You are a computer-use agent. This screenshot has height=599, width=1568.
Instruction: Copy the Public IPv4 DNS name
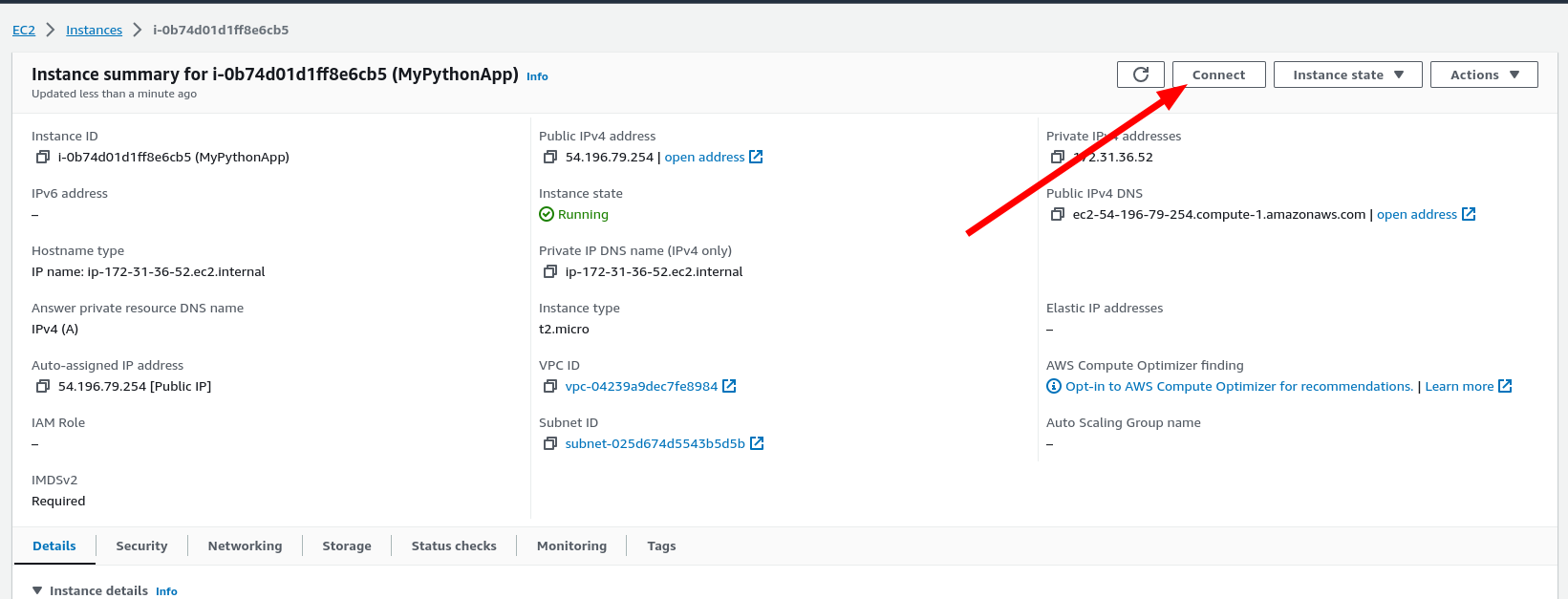1057,214
